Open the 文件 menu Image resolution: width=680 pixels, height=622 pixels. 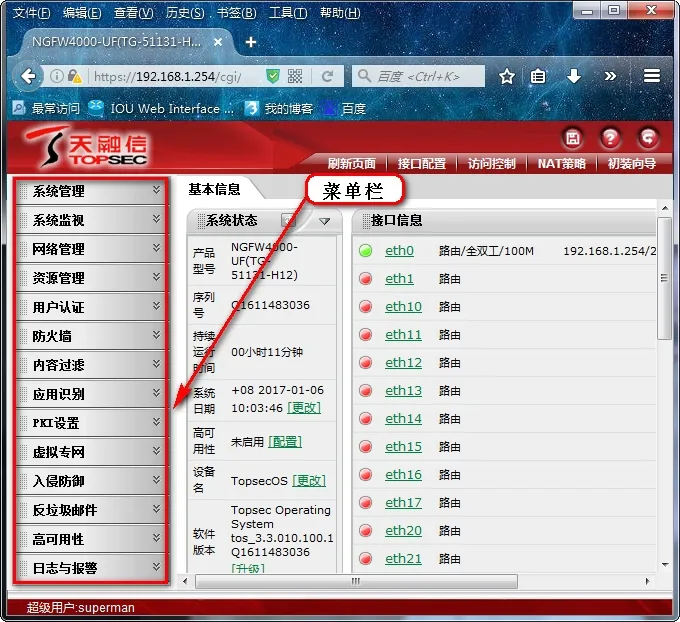pos(31,13)
